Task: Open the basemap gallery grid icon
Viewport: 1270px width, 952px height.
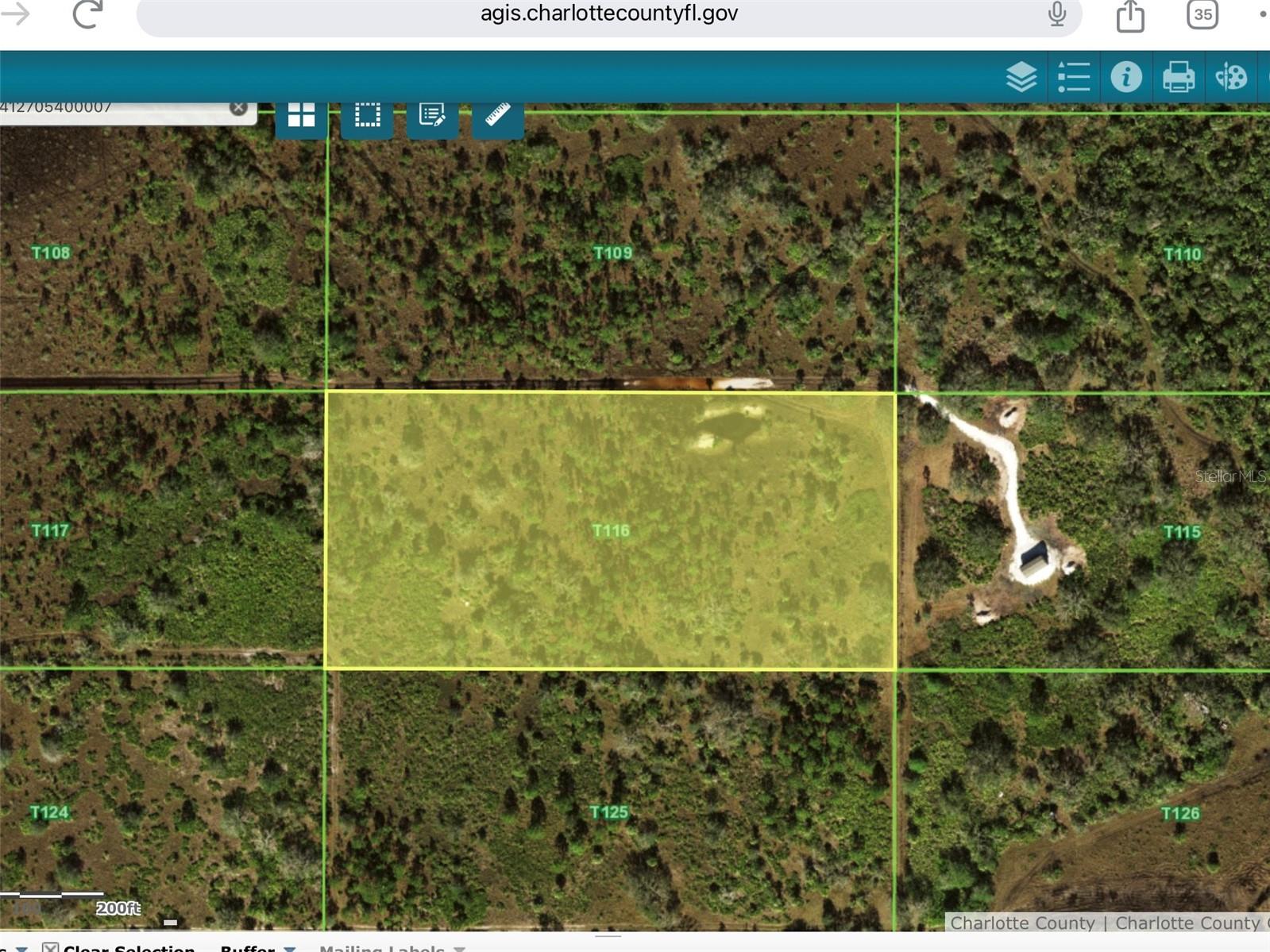Action: (301, 116)
